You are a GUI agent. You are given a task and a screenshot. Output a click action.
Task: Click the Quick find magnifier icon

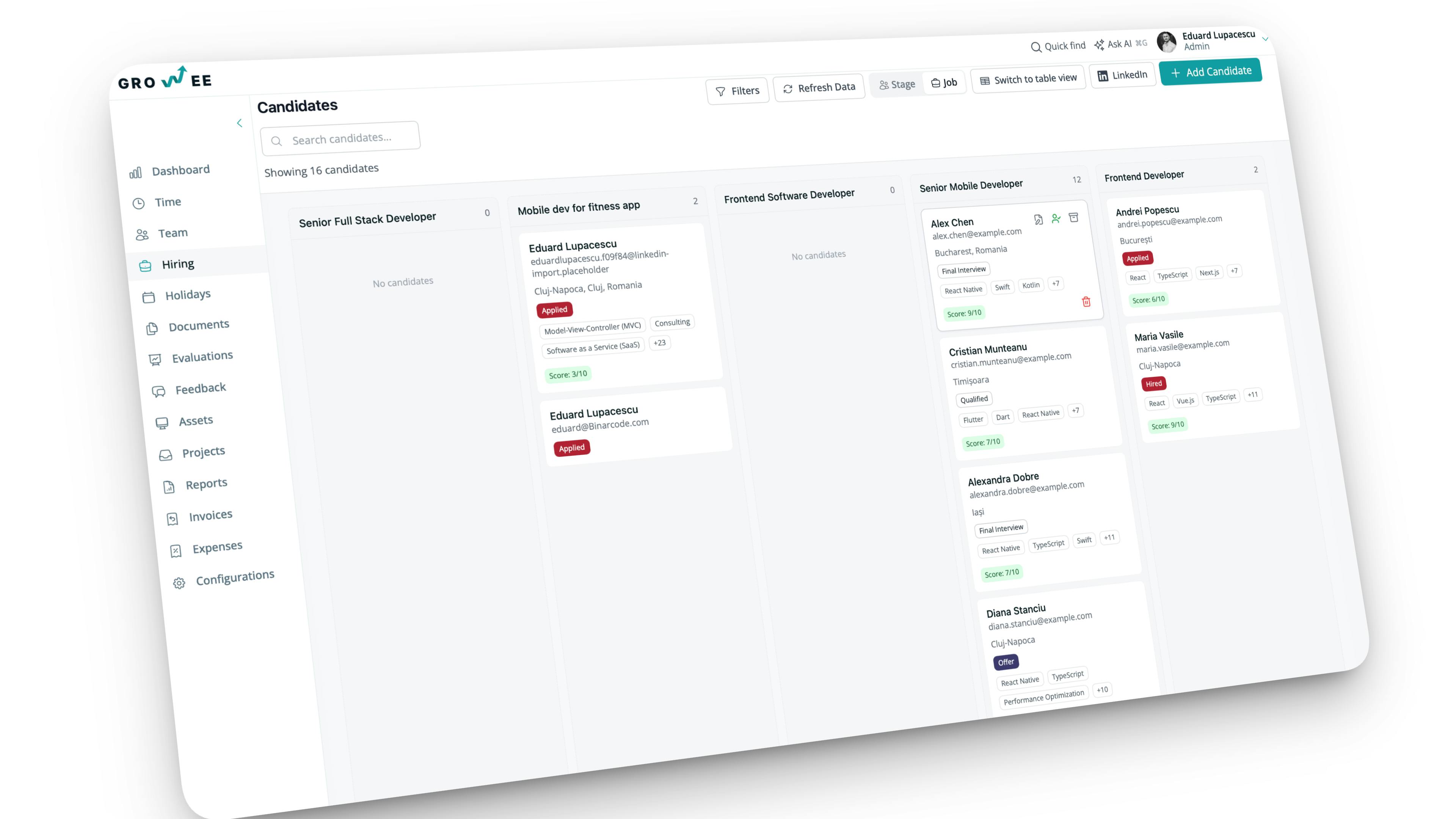tap(1036, 47)
